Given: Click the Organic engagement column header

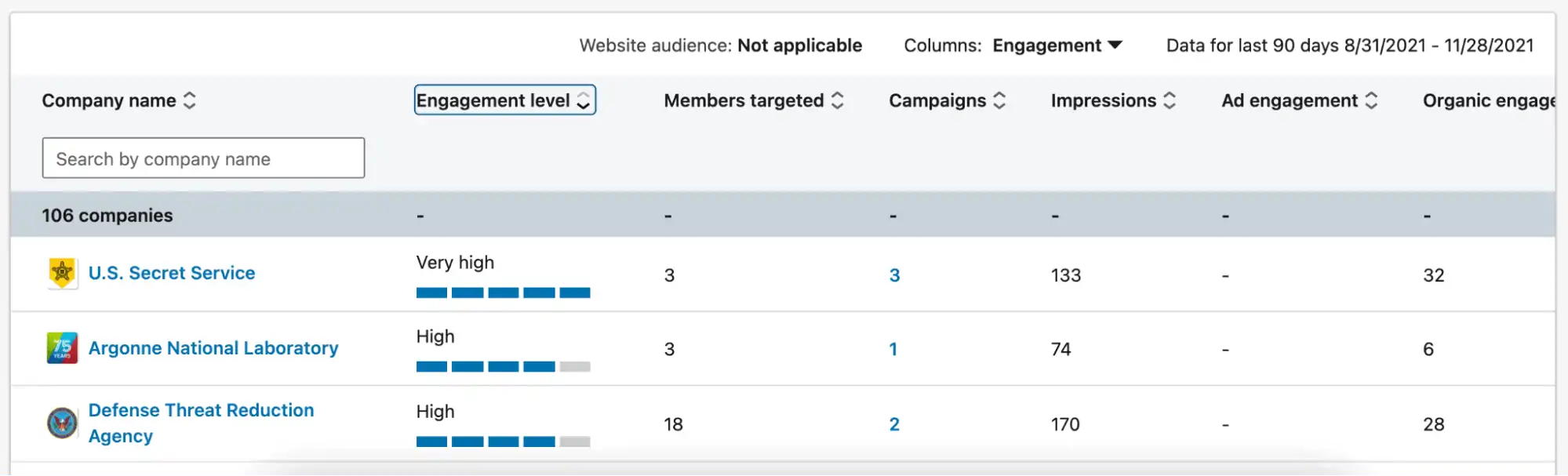Looking at the screenshot, I should point(1487,100).
